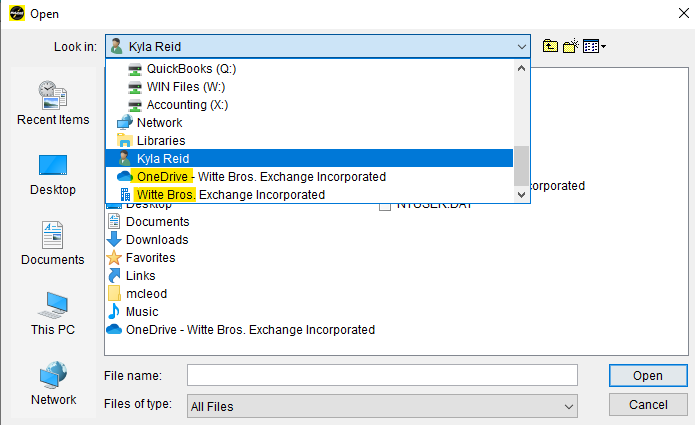Click the Open button
The width and height of the screenshot is (695, 425).
point(648,375)
